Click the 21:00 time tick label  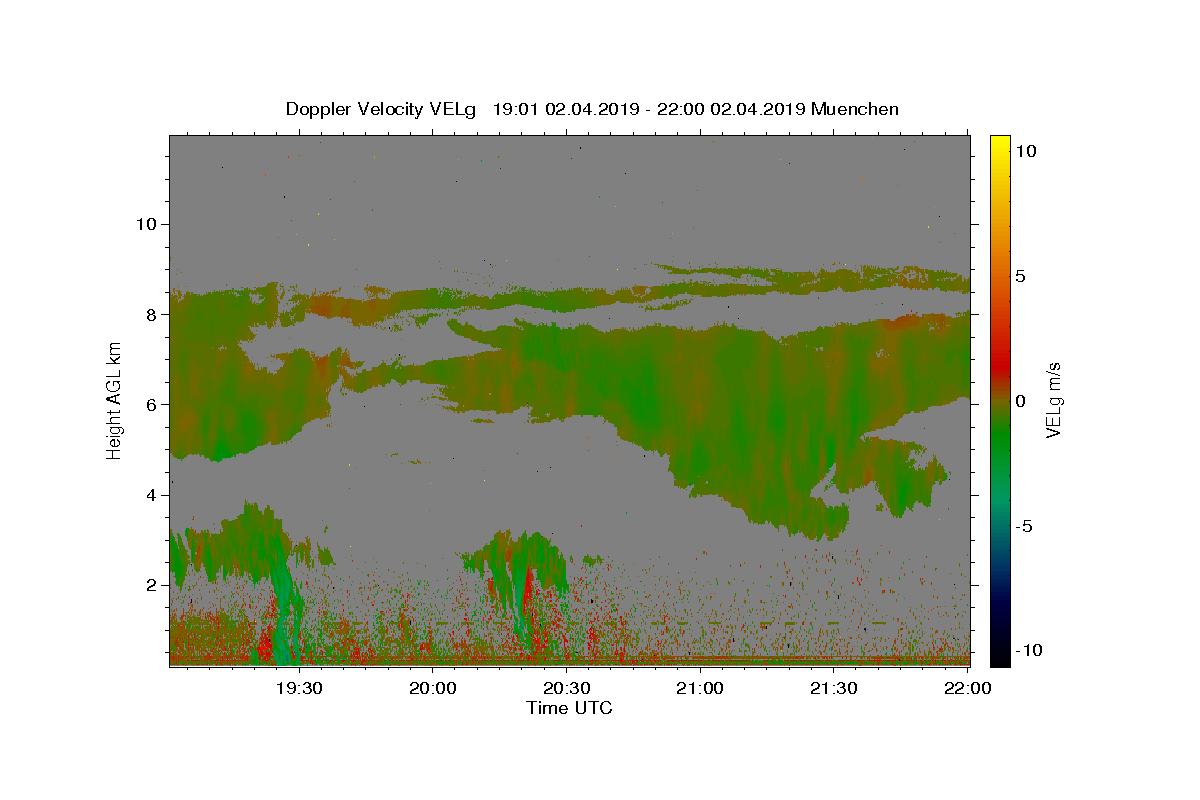[x=700, y=688]
